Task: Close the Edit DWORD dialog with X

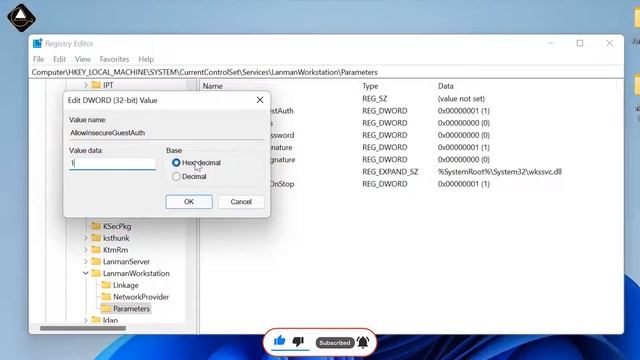Action: [x=260, y=100]
